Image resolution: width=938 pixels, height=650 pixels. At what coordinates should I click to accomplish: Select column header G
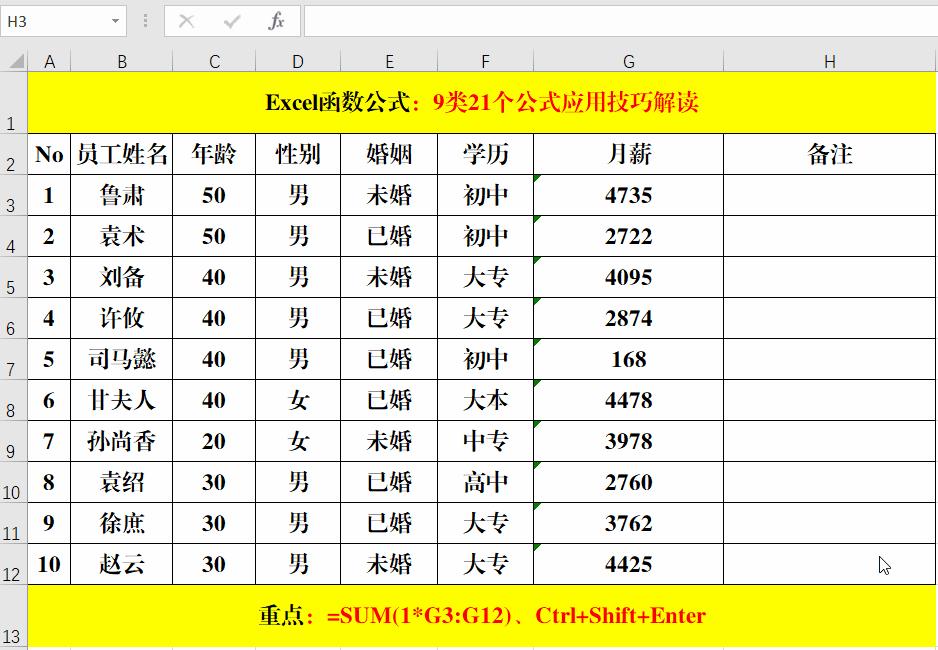tap(628, 61)
